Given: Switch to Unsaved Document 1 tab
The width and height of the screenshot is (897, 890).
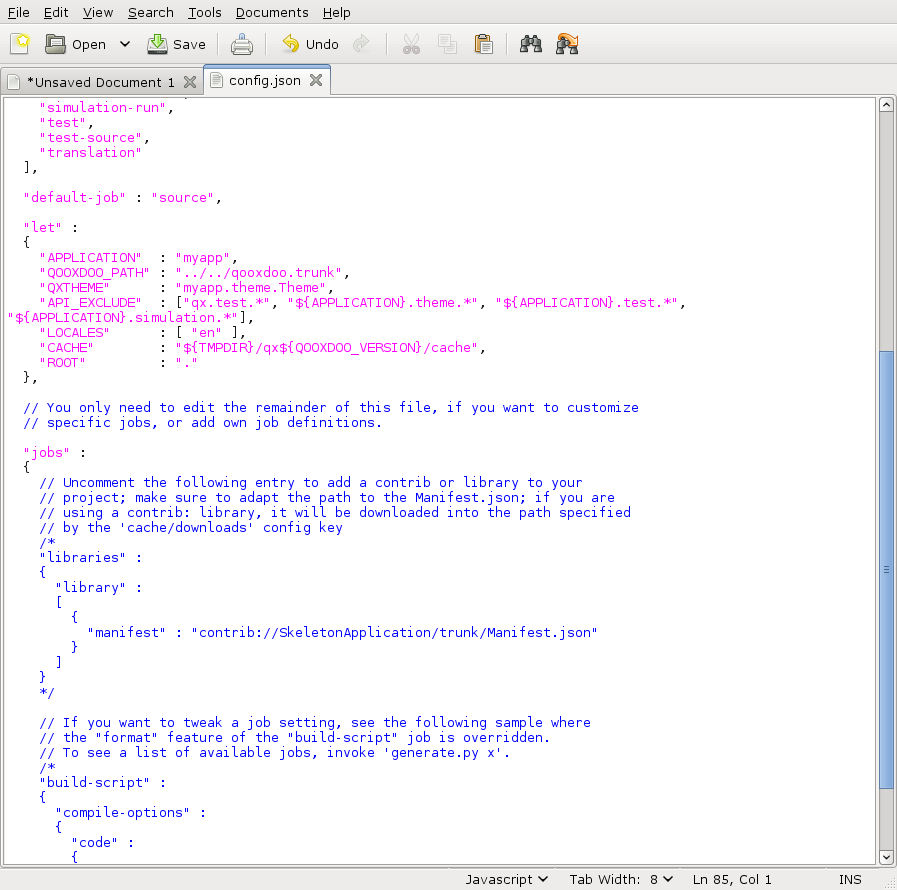Looking at the screenshot, I should click(100, 82).
